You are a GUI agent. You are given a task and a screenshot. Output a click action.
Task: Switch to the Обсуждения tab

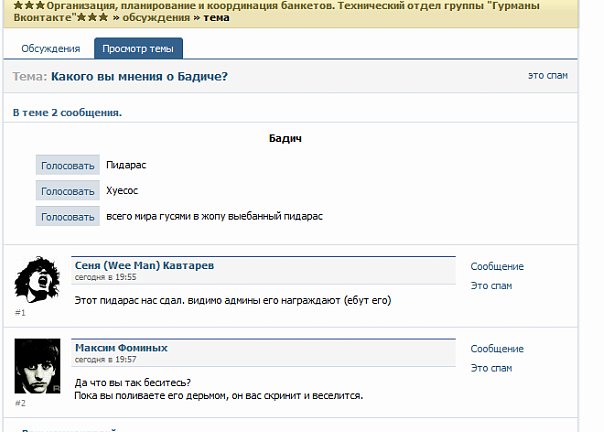click(x=50, y=49)
